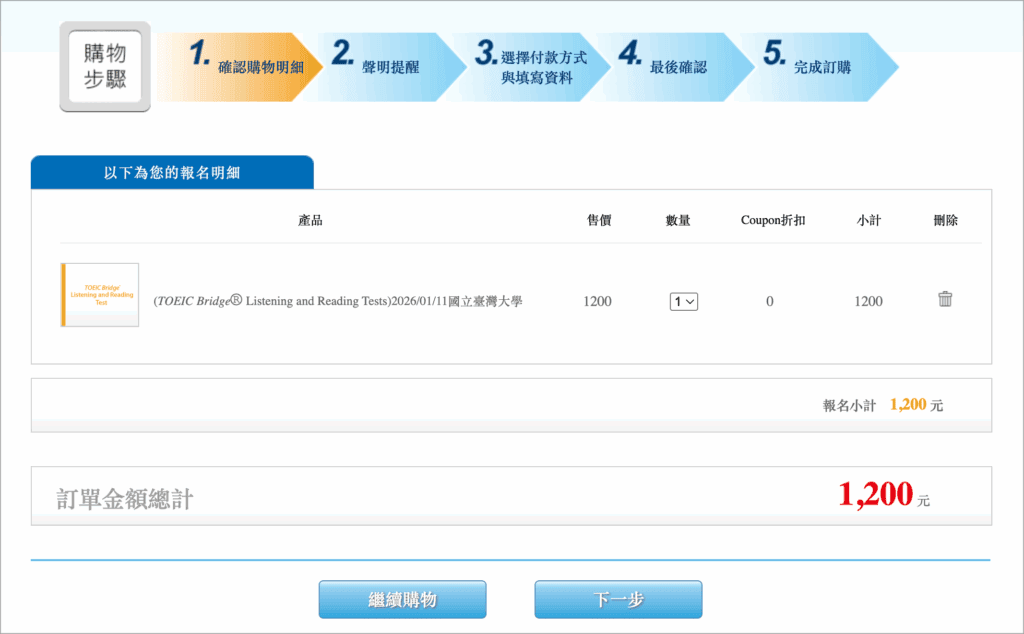Click the orange 報名小計 1,200 amount

(x=908, y=405)
